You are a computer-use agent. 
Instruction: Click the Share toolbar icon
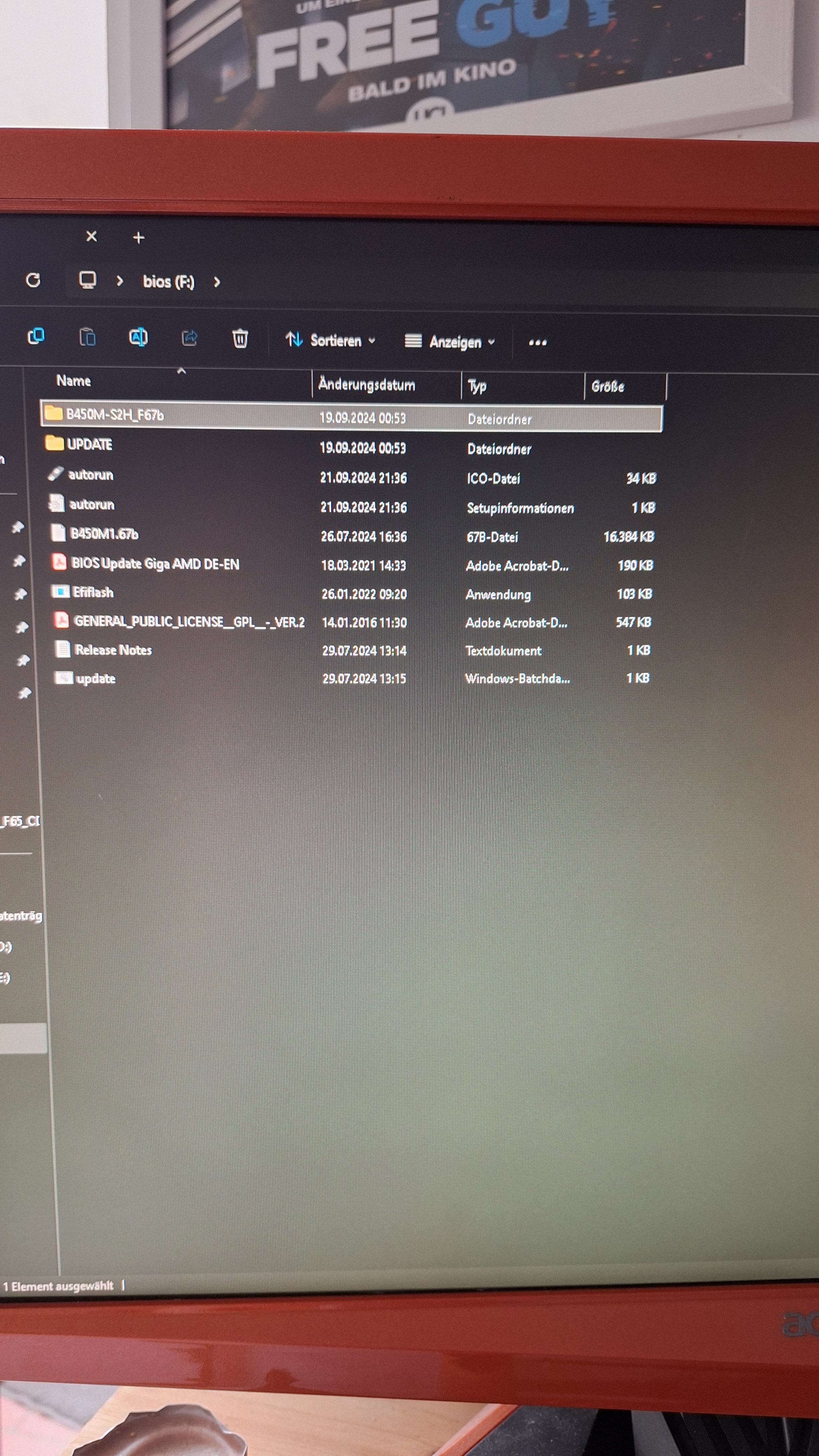pos(189,338)
